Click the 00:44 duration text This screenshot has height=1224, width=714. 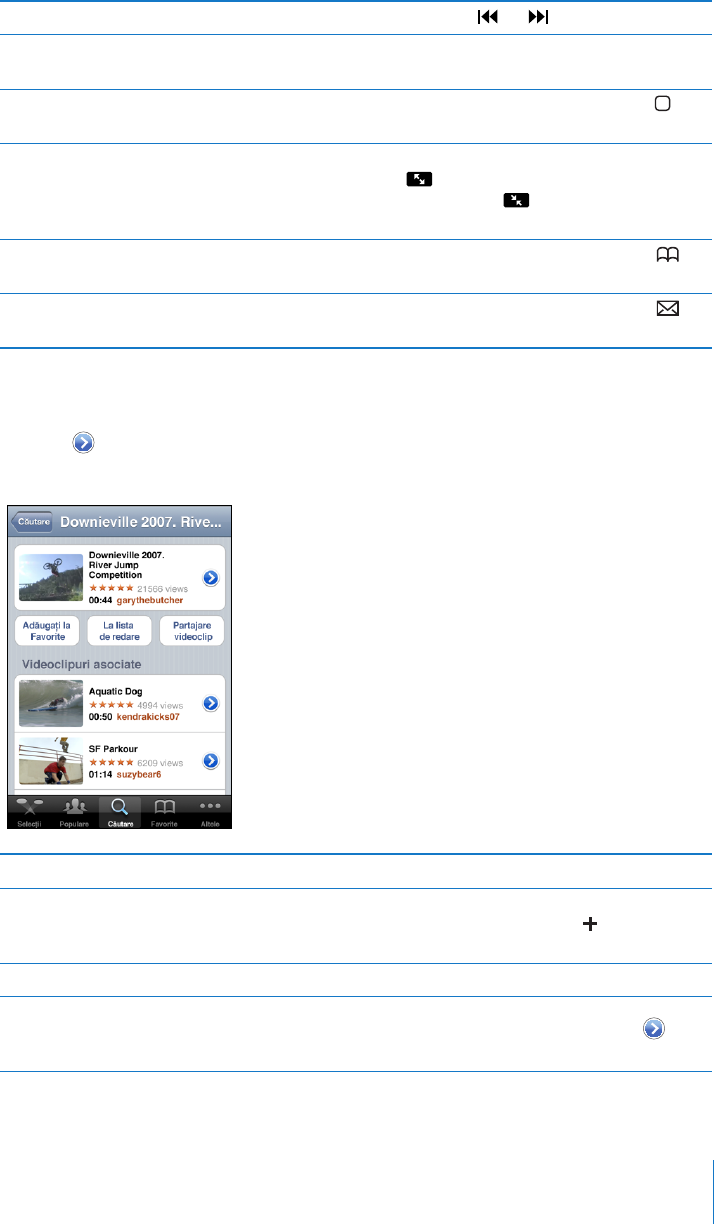(99, 600)
